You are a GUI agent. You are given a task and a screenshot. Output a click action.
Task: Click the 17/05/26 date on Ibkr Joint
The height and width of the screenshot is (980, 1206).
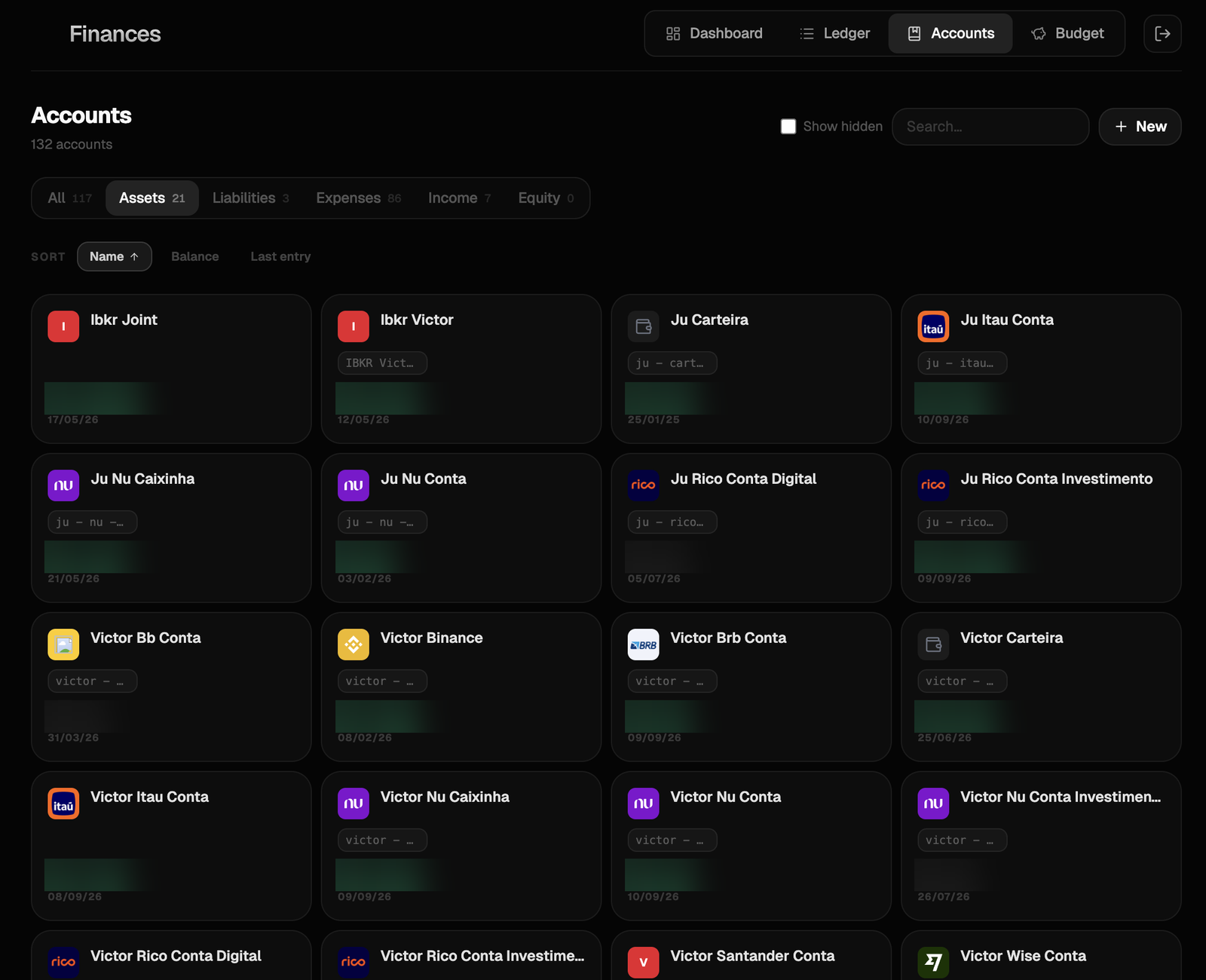(73, 420)
